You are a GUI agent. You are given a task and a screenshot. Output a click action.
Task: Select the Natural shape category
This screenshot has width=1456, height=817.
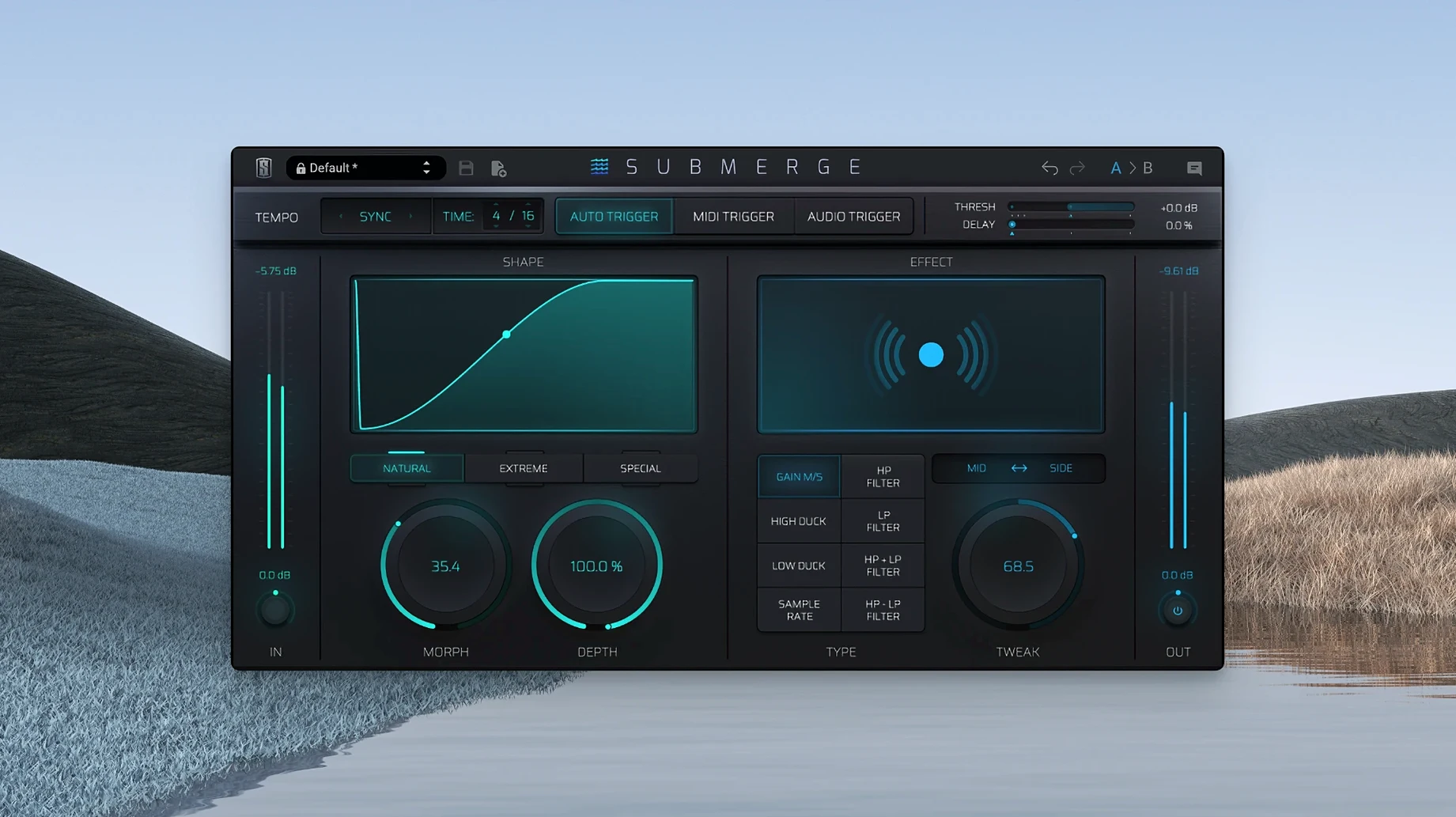click(x=407, y=468)
